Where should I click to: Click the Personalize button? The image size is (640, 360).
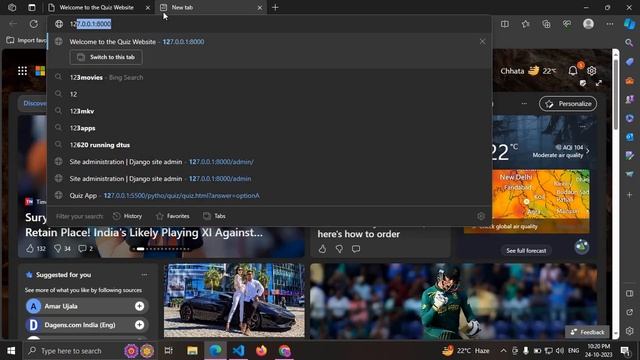click(568, 104)
